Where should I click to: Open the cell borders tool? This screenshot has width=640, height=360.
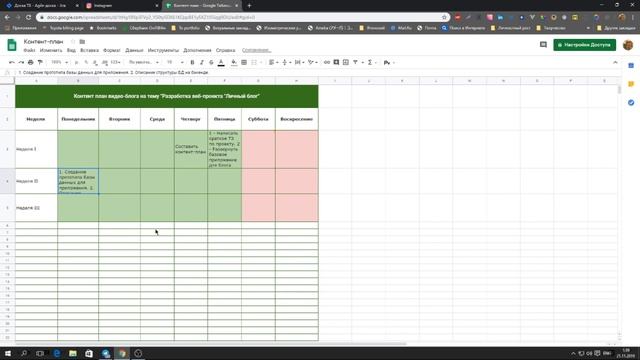tap(244, 62)
